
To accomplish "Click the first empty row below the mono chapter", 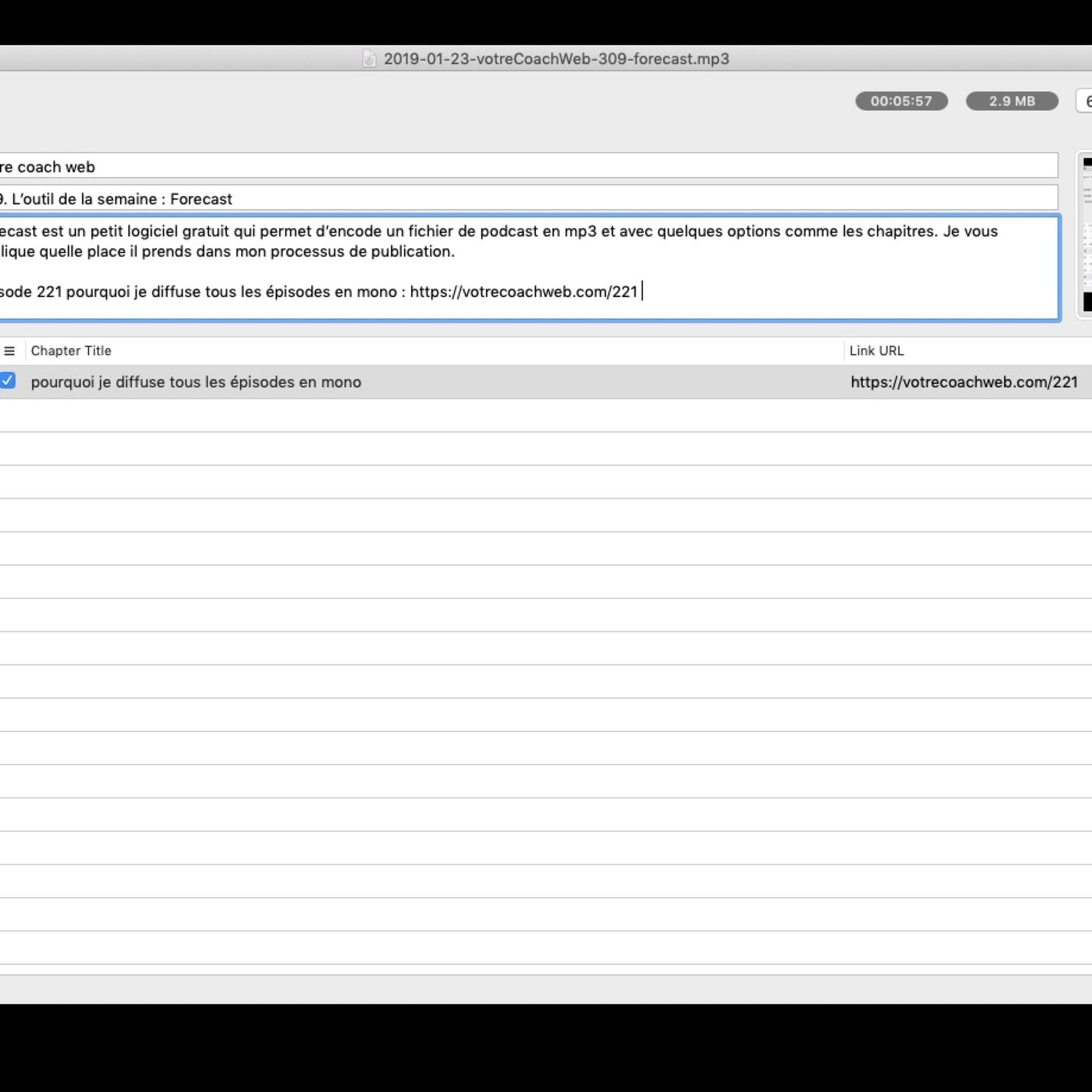I will [509, 415].
